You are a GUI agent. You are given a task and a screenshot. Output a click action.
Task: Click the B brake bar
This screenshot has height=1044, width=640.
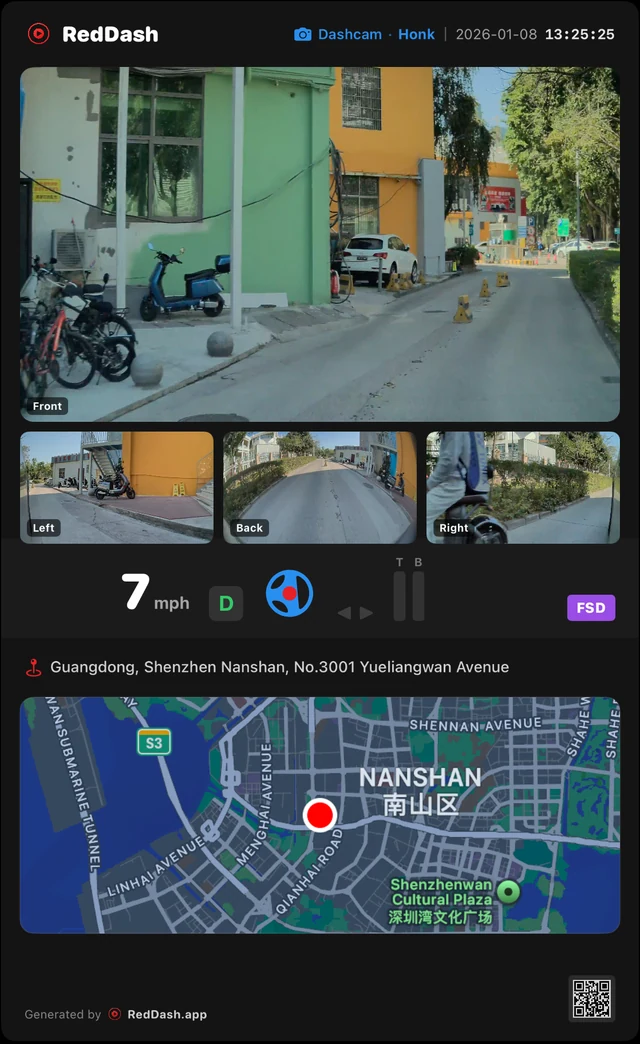tap(418, 595)
